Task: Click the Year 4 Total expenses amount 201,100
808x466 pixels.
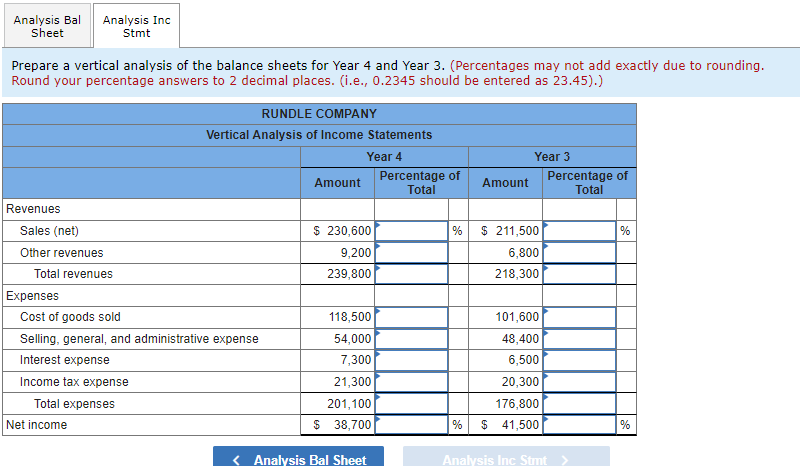Action: click(349, 404)
